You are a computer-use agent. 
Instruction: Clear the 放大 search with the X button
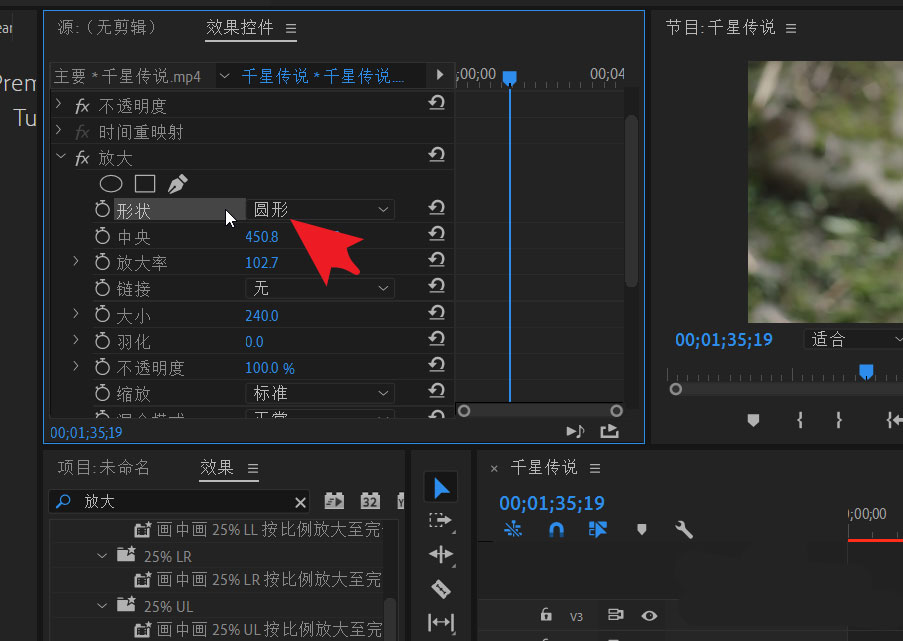click(x=299, y=500)
